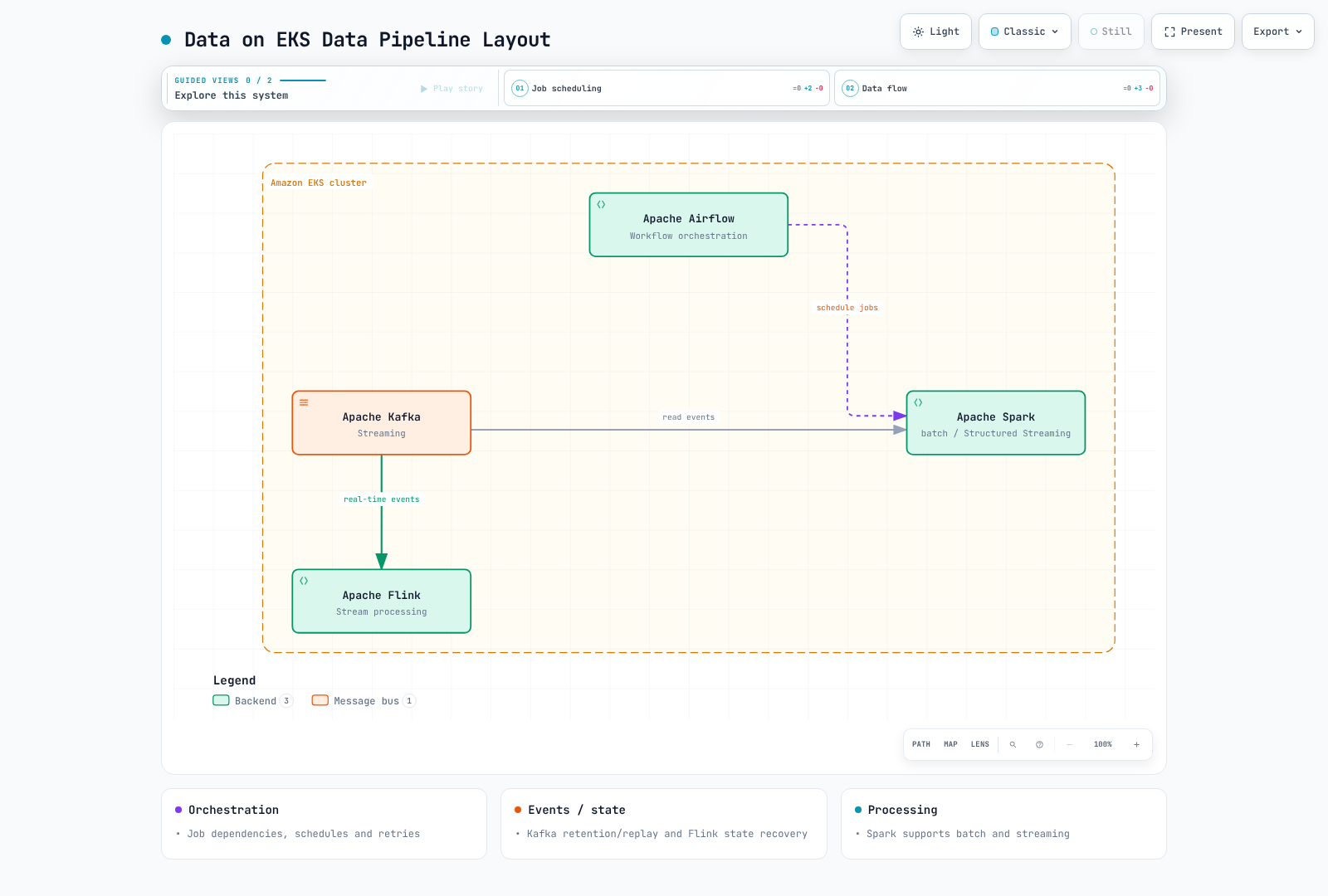Select the Apache Flink node
1328x896 pixels.
point(382,601)
